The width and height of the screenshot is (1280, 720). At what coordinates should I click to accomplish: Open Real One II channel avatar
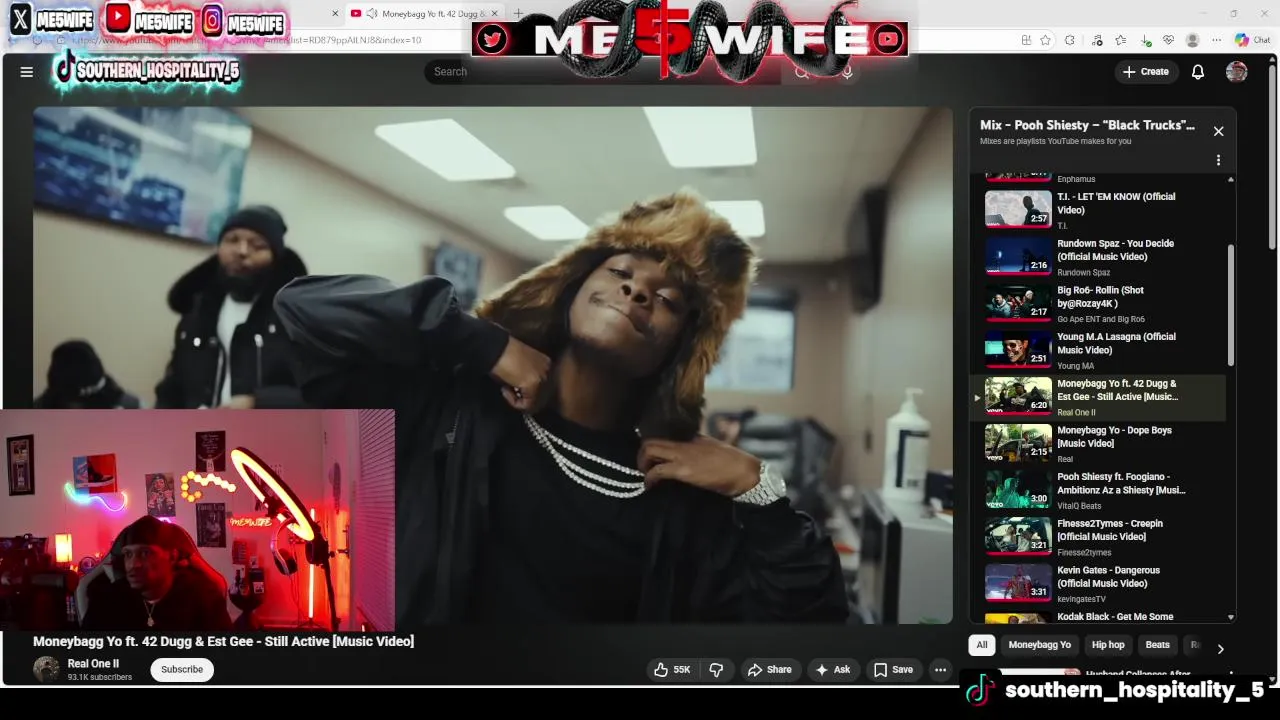(46, 670)
